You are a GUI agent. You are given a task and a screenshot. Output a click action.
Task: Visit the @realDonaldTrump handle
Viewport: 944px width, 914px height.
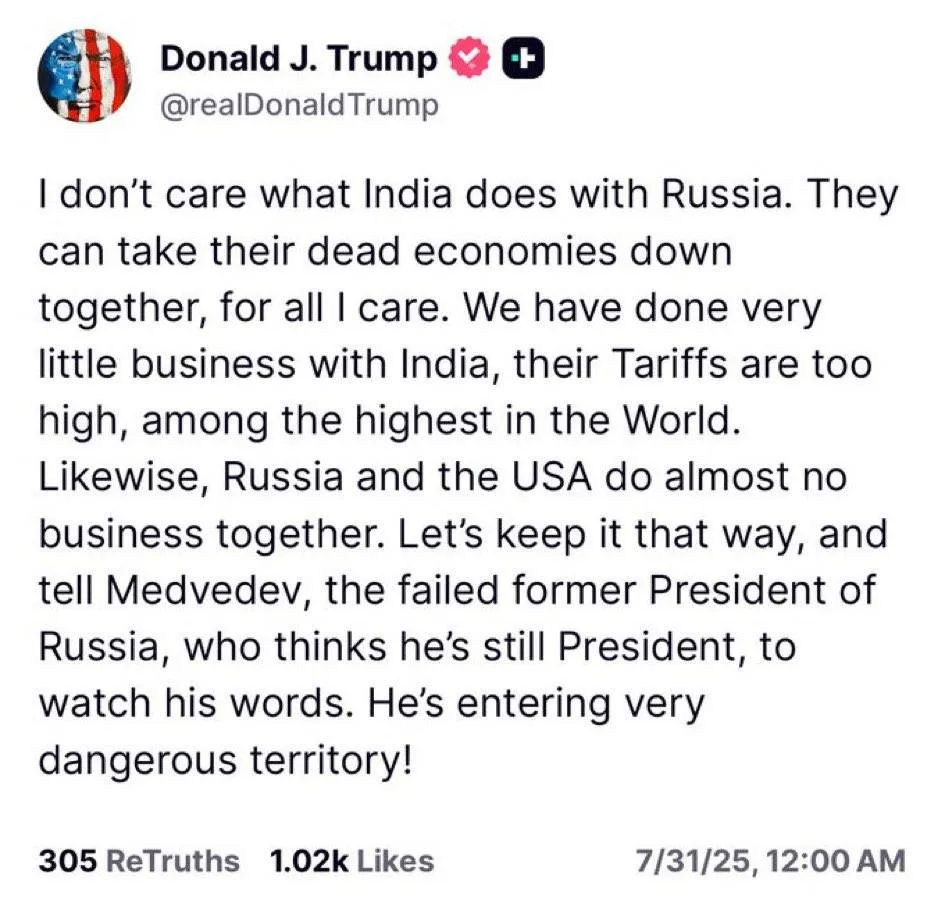coord(299,105)
